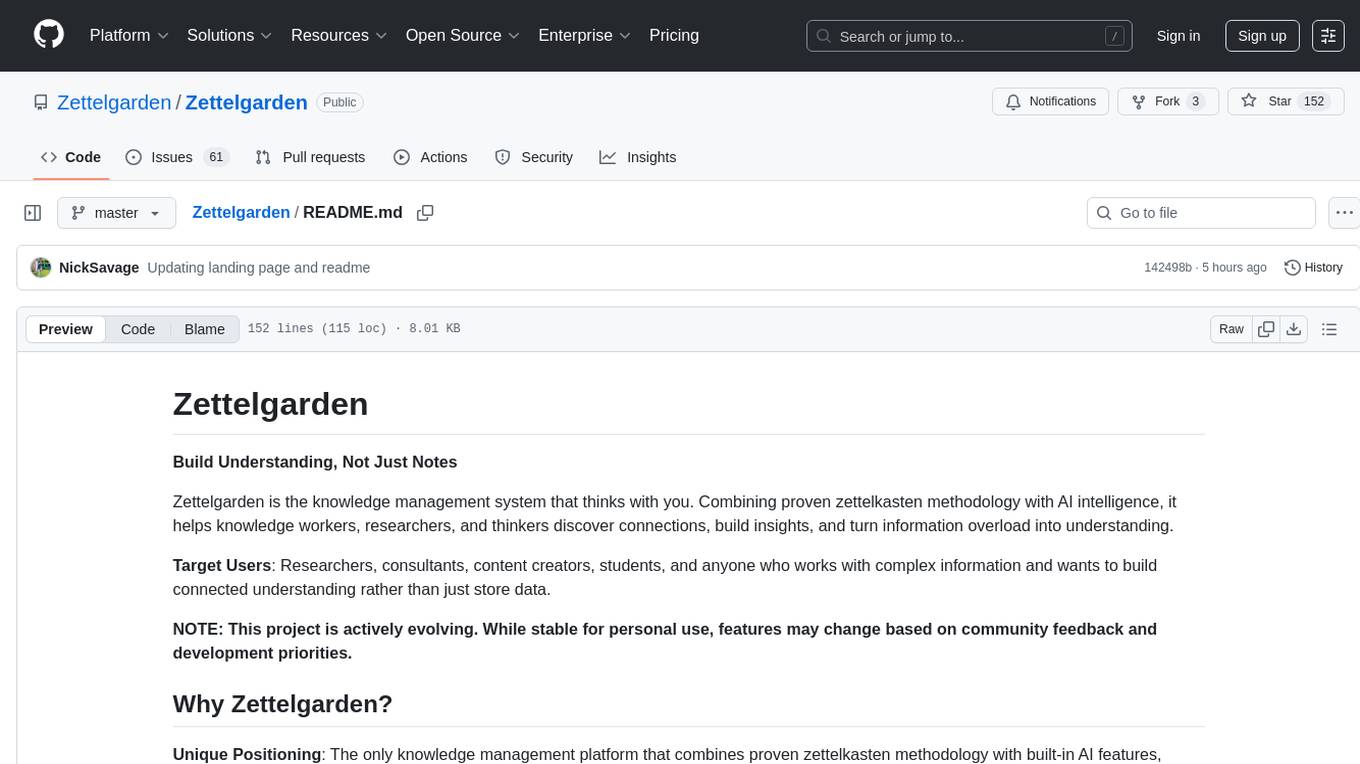Open the Platform menu

pyautogui.click(x=130, y=35)
